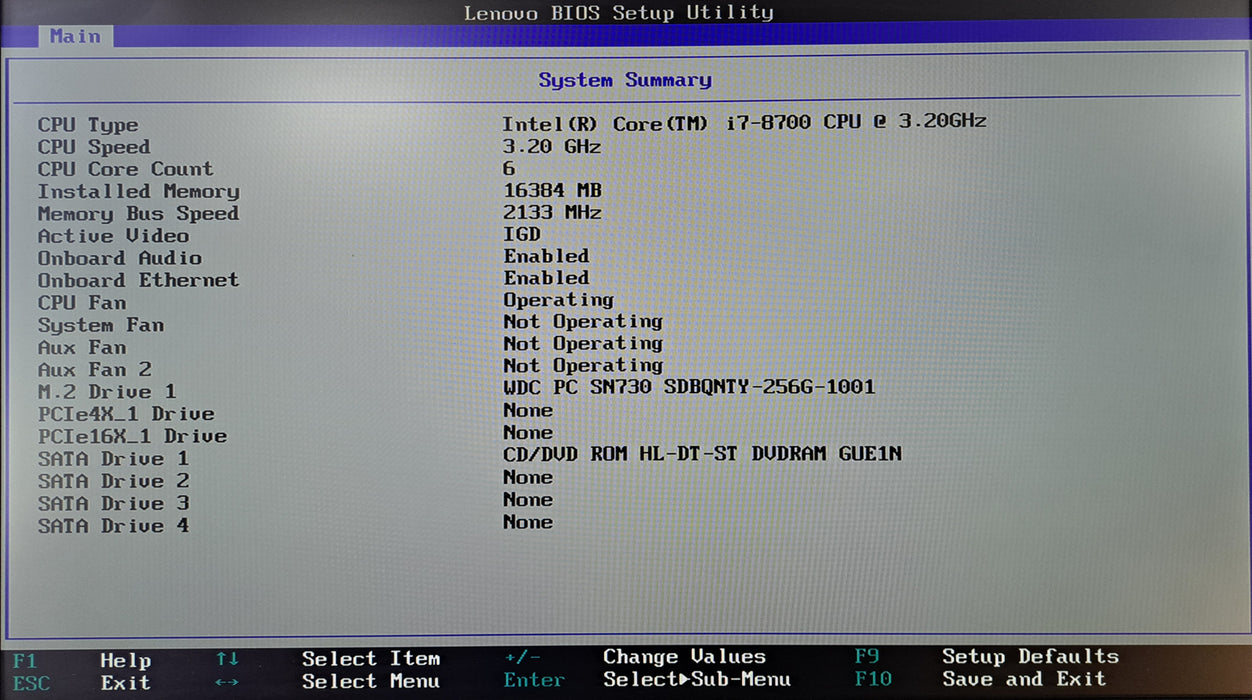This screenshot has width=1252, height=700.
Task: Select the SATA Drive 1 label
Action: (113, 459)
